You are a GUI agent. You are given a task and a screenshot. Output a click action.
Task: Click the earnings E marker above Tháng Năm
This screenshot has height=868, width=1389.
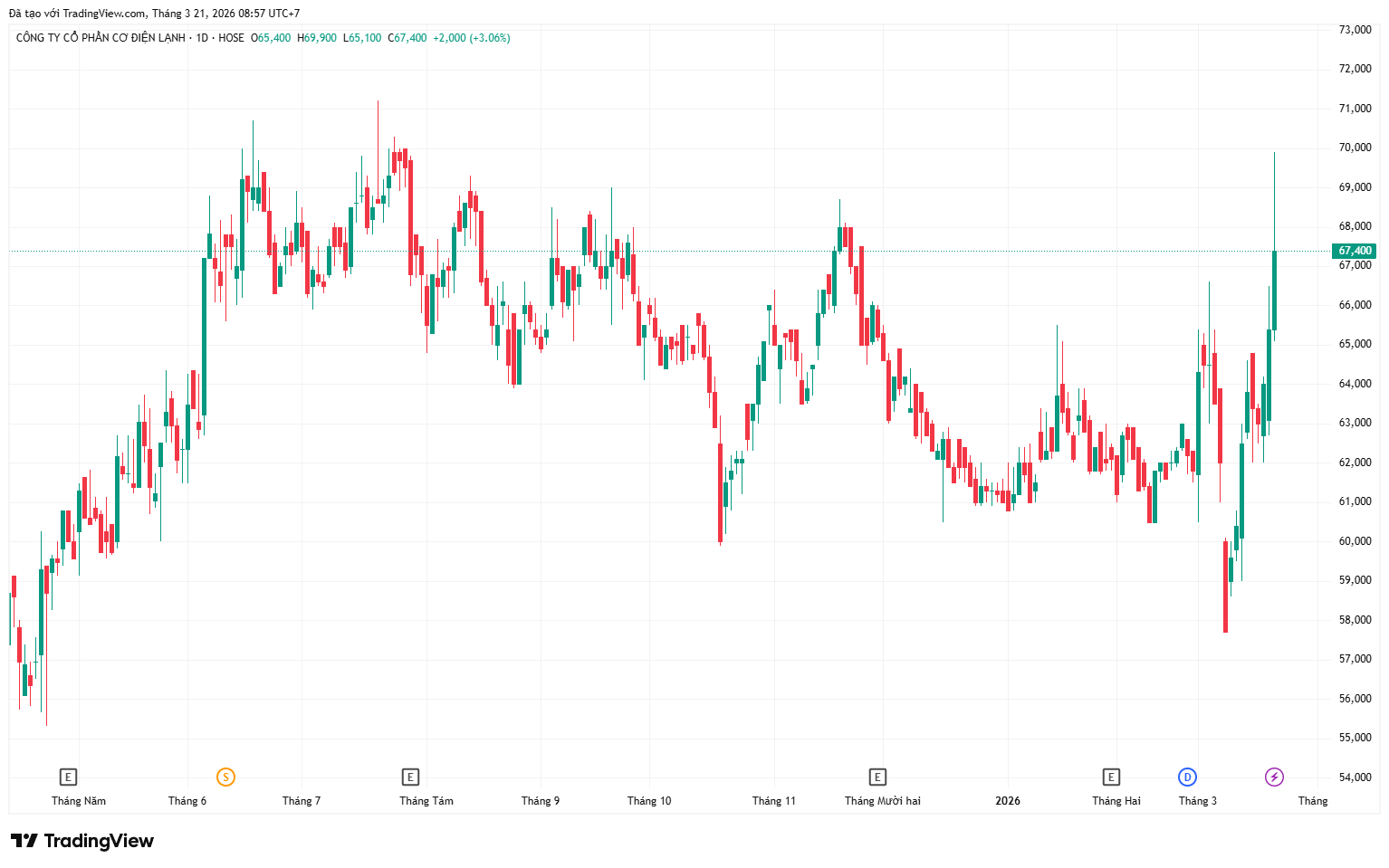[x=68, y=777]
